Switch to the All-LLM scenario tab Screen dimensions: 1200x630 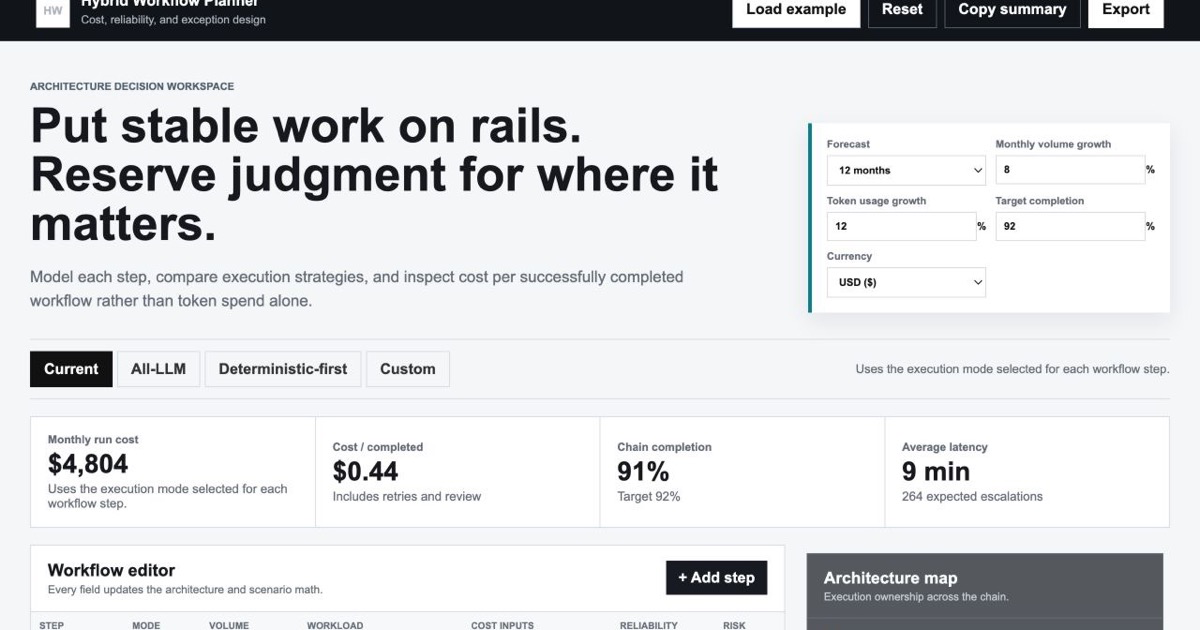(x=158, y=369)
